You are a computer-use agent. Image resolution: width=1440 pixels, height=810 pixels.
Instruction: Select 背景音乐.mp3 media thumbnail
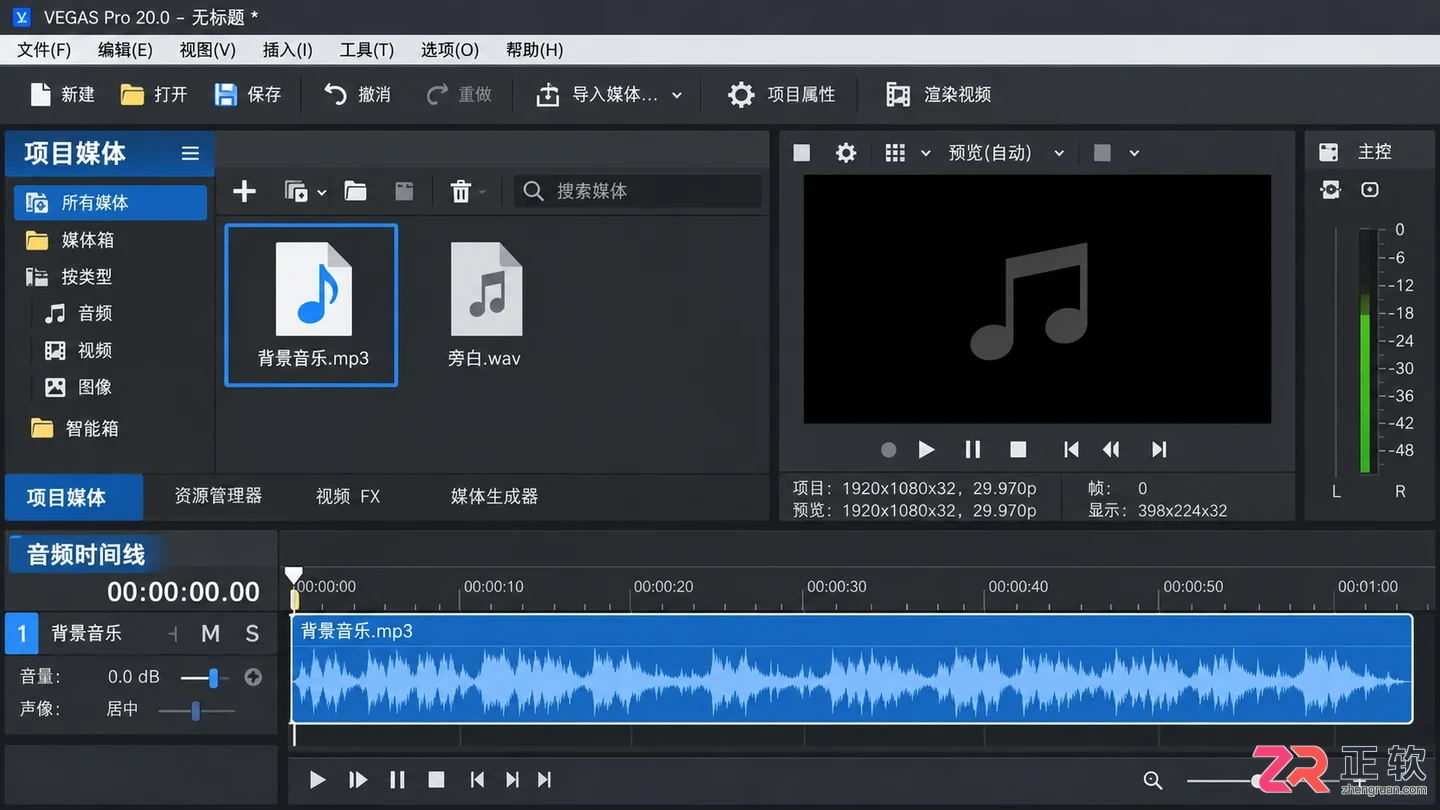(x=312, y=305)
